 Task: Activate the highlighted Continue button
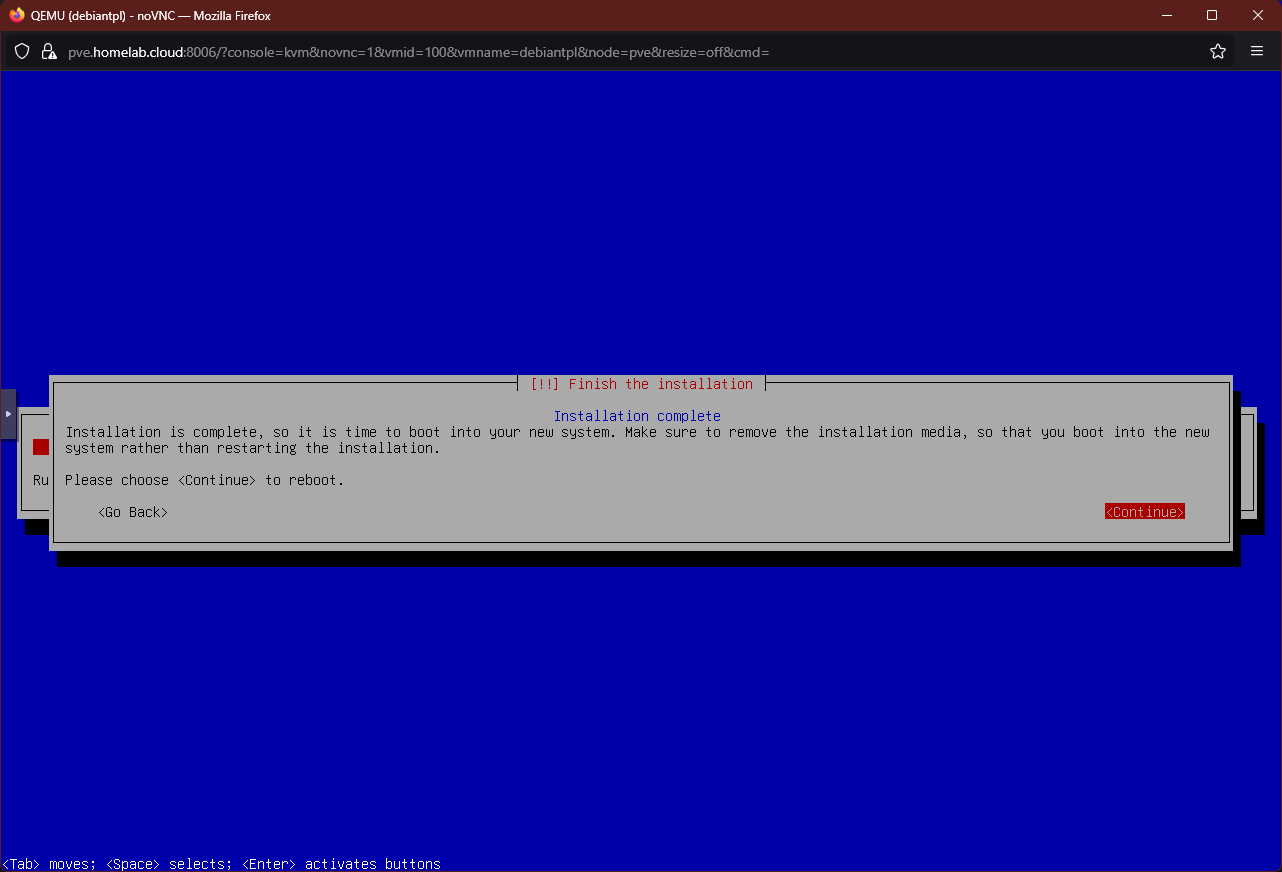[x=1144, y=511]
